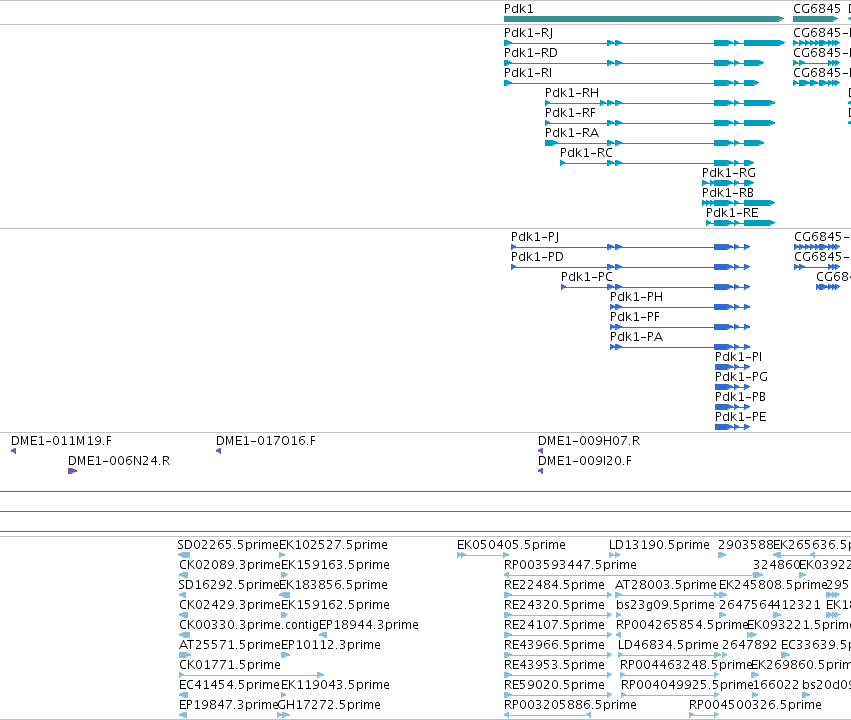851x720 pixels.
Task: Click the EC41454.5prime EST label
Action: (230, 685)
